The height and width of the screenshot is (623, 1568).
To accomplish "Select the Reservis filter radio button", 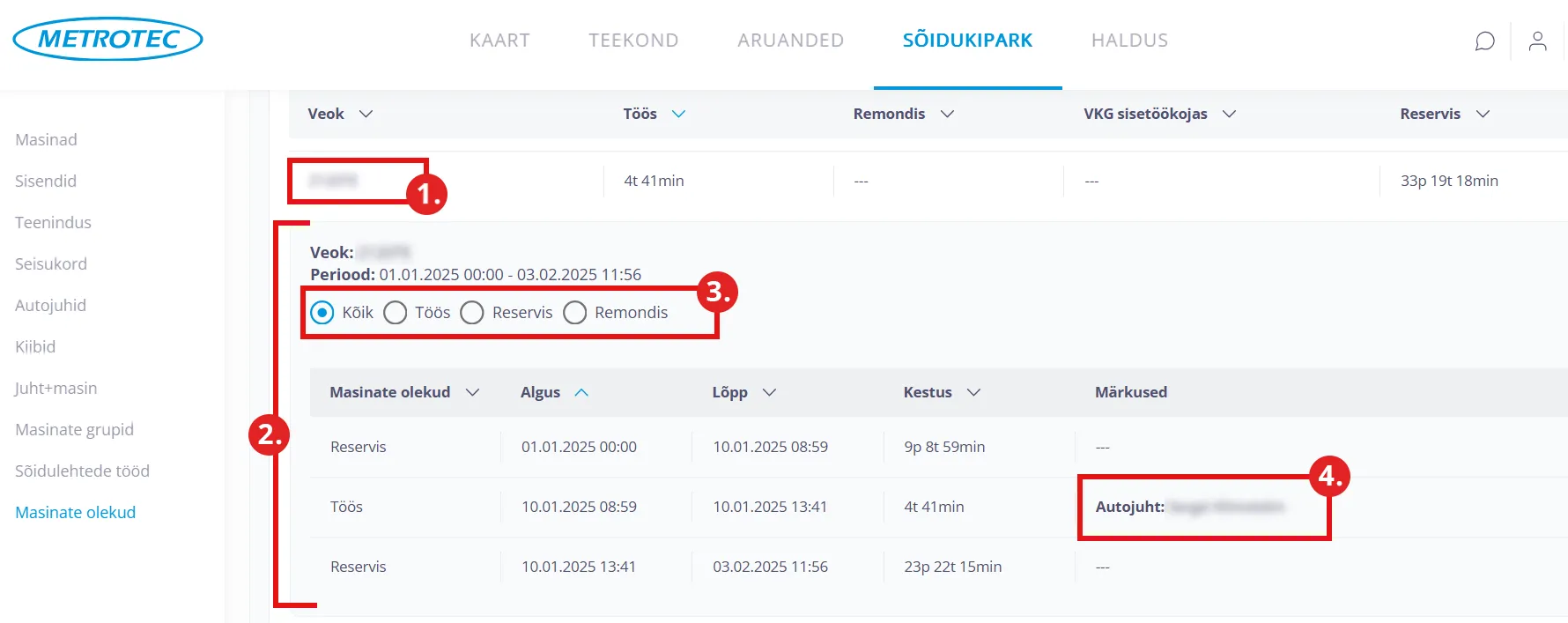I will [472, 313].
